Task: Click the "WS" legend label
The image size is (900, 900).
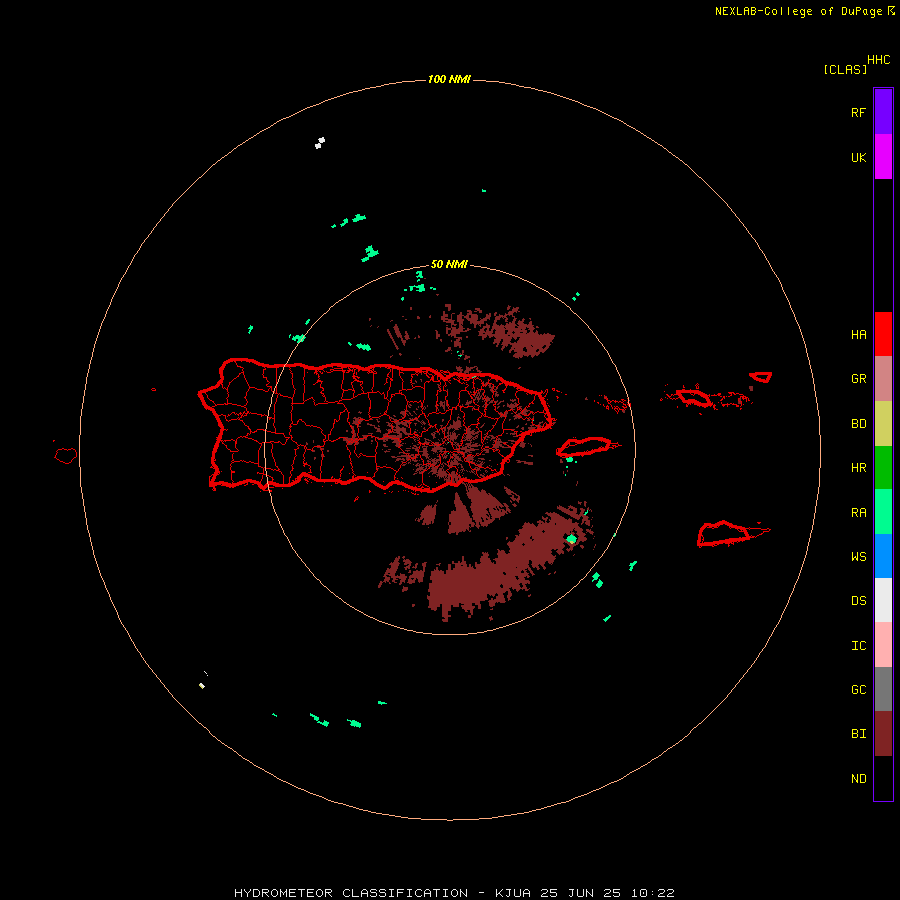Action: click(x=858, y=556)
